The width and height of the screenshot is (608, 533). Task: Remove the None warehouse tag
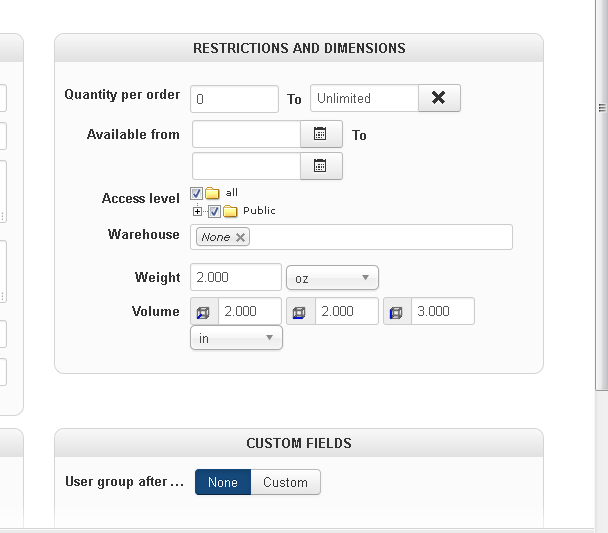point(240,237)
